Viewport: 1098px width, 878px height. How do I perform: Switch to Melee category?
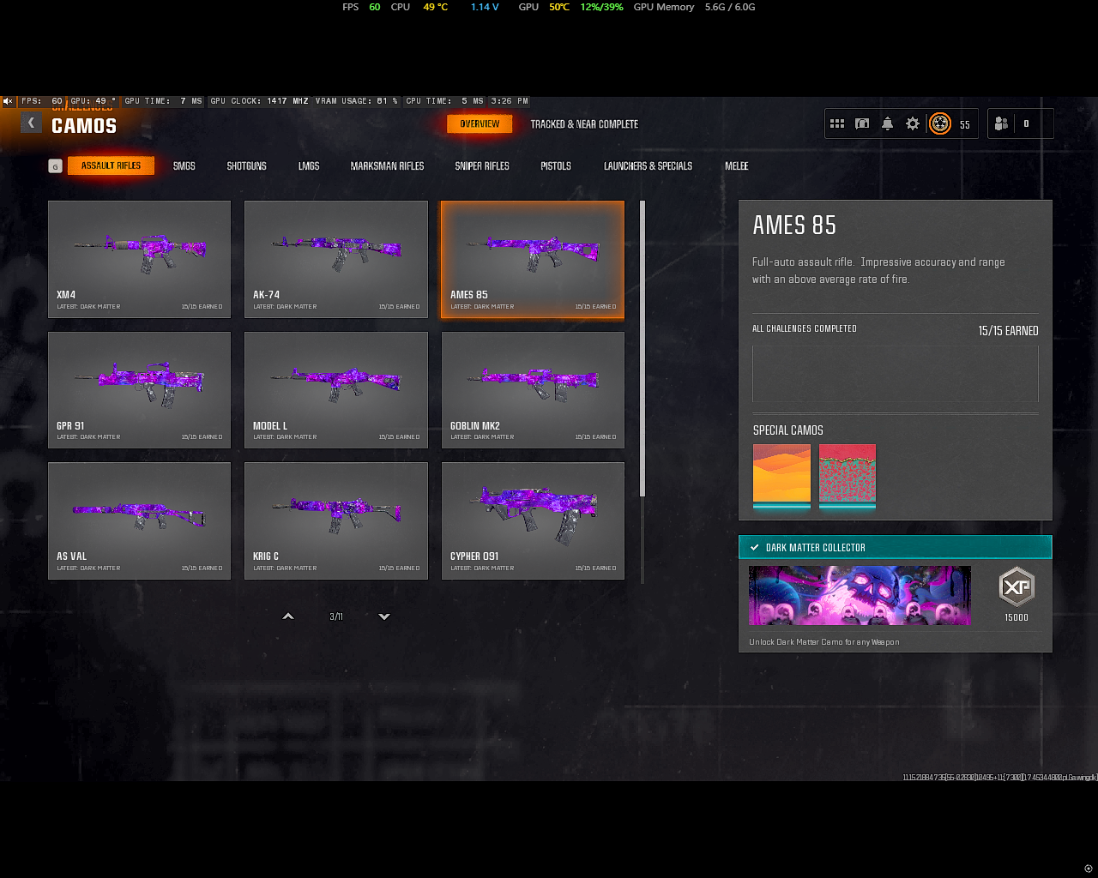click(737, 166)
